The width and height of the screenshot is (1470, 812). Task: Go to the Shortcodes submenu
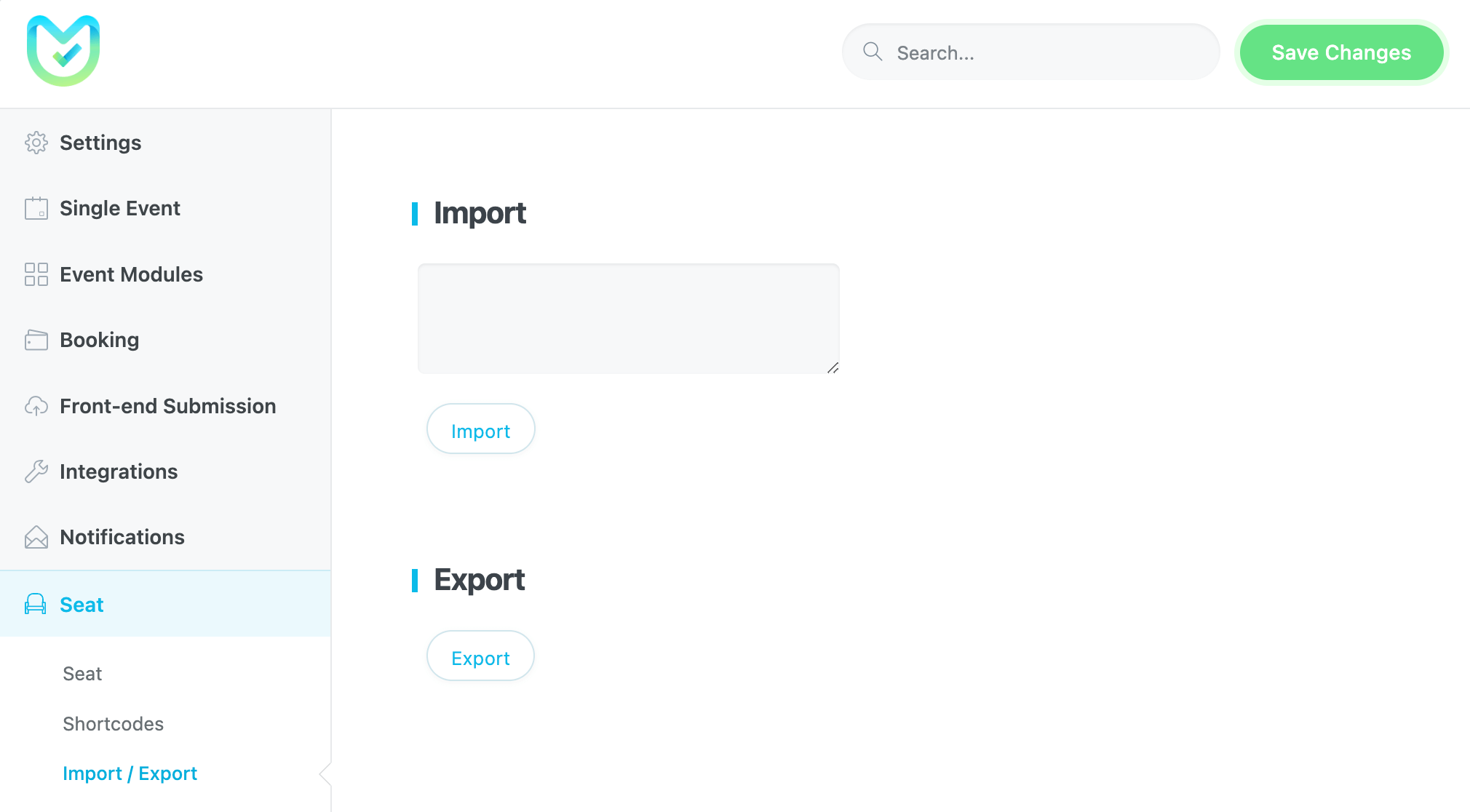click(x=114, y=724)
